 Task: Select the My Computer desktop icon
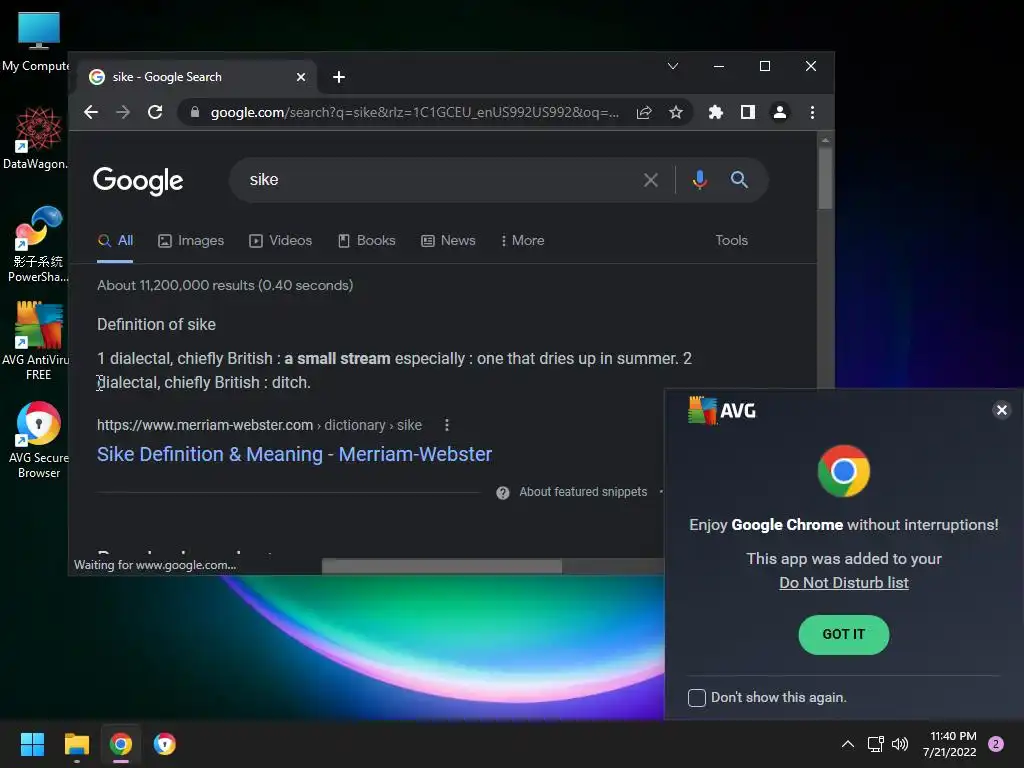click(x=38, y=42)
